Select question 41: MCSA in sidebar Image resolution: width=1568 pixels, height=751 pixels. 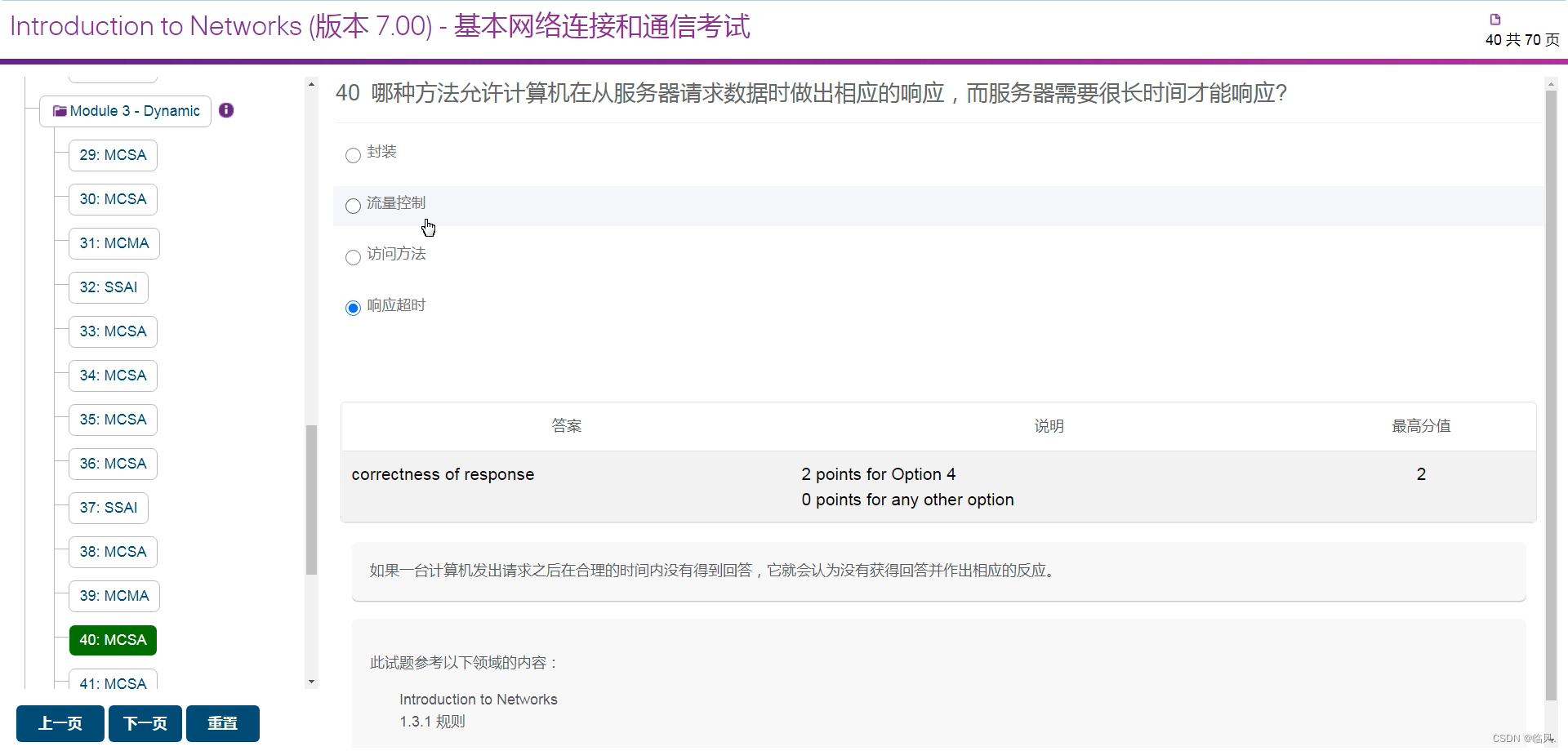(x=113, y=683)
